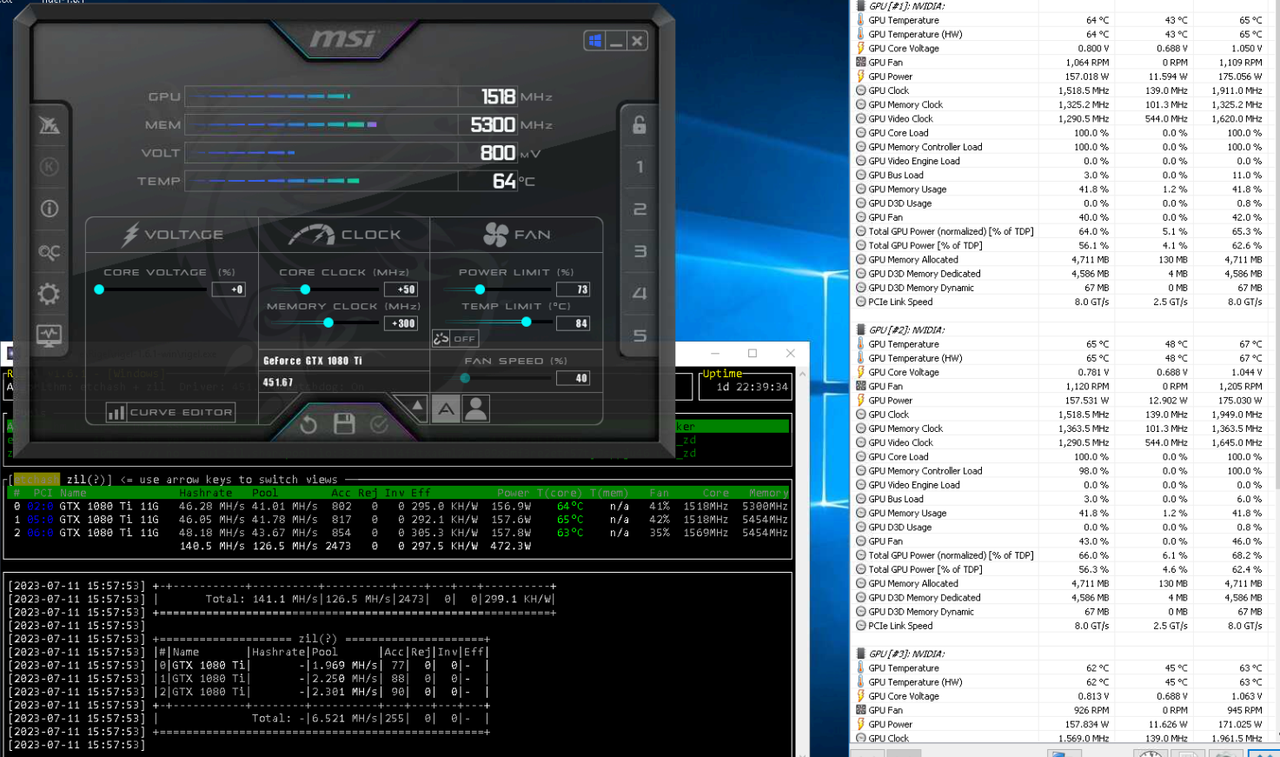Select Afterburner profile slot 2
The width and height of the screenshot is (1280, 757).
point(640,209)
